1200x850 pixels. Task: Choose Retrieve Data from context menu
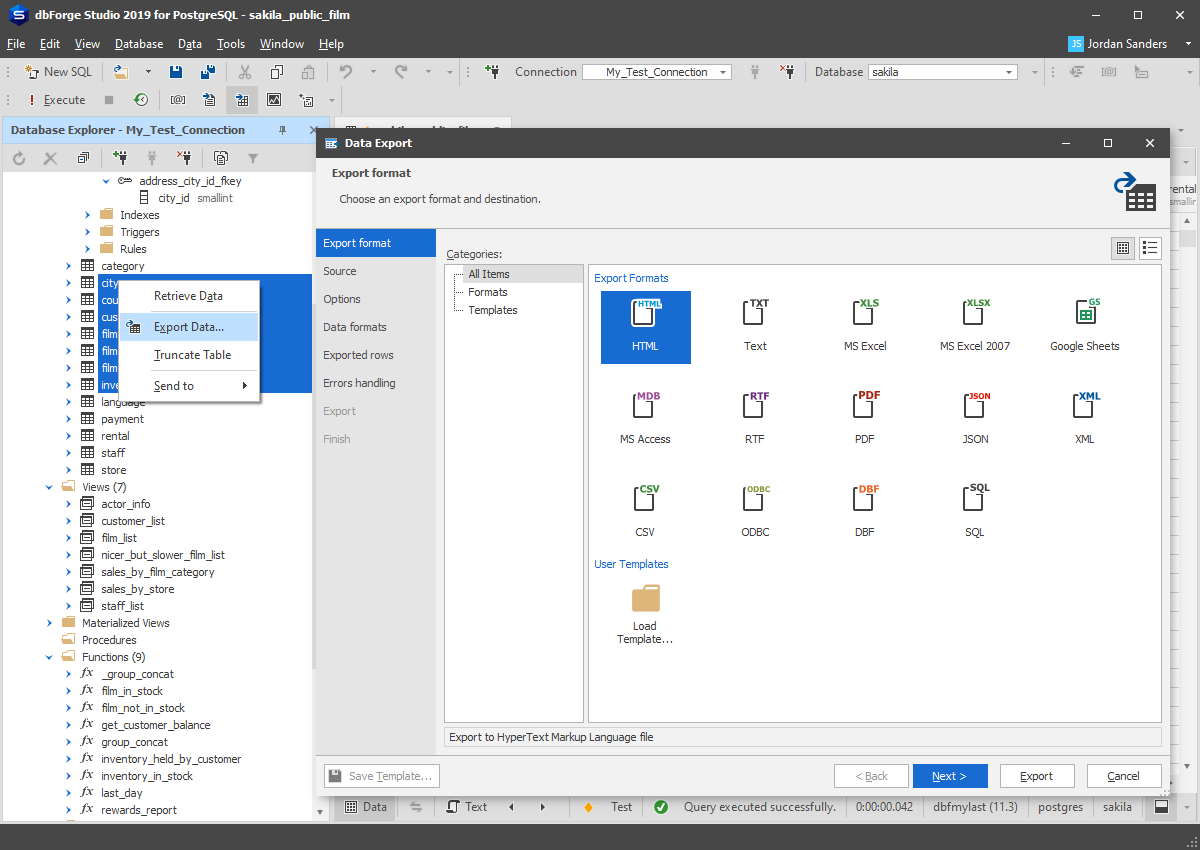point(188,296)
